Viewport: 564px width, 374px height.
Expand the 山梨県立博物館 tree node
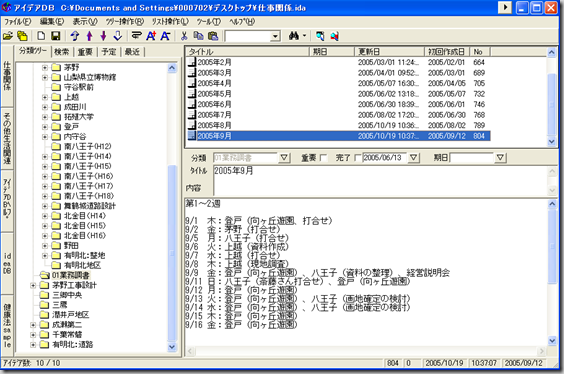pos(45,77)
